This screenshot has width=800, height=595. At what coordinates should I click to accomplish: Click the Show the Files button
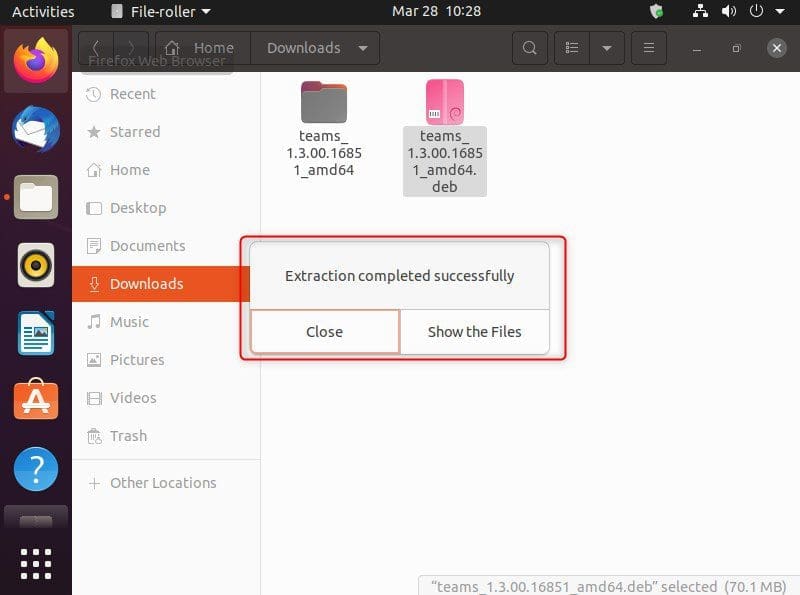(474, 332)
